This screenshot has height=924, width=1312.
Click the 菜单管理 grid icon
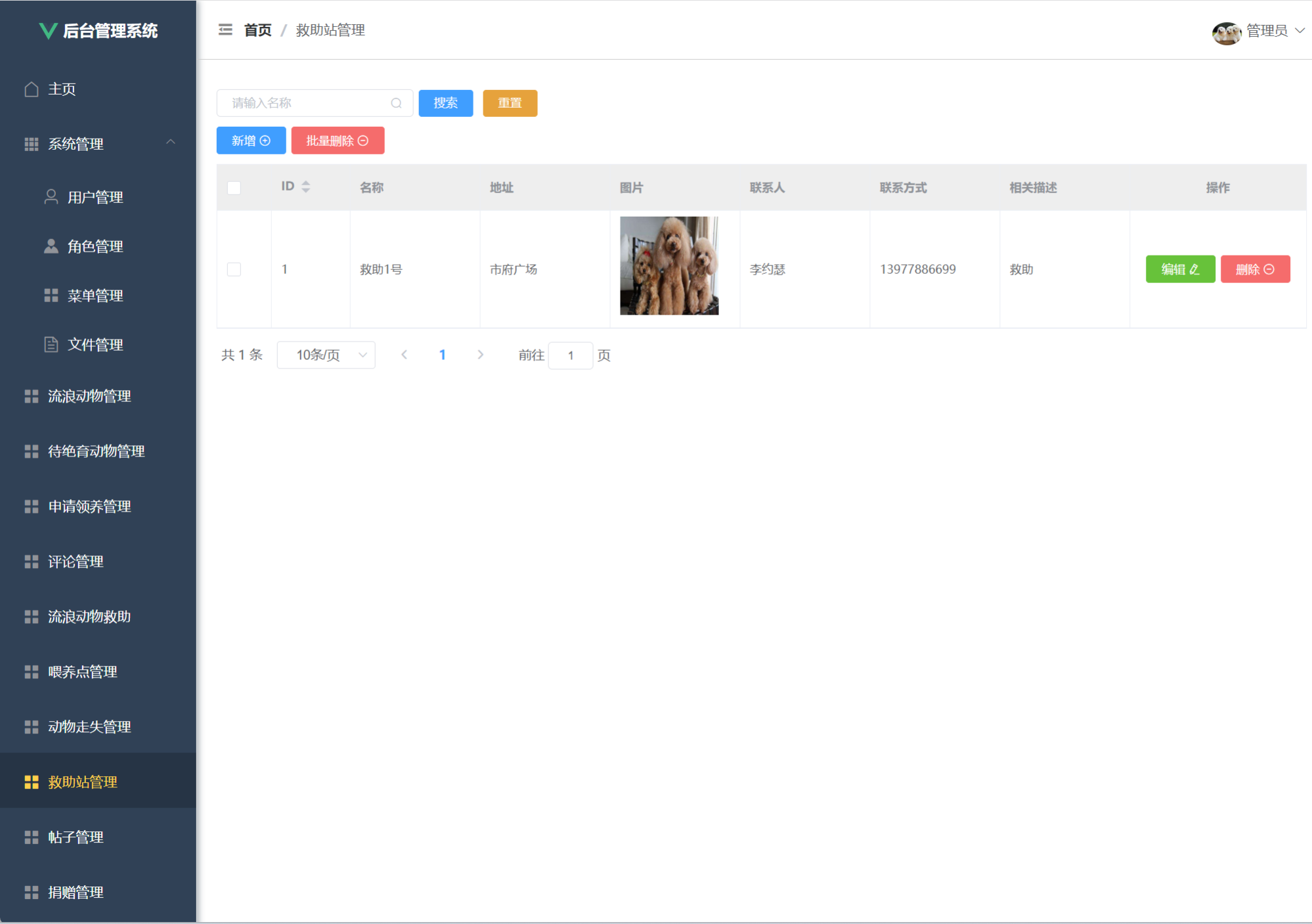point(51,296)
